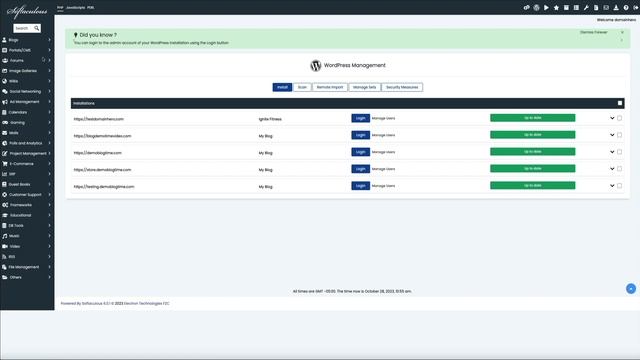Open the Security Measures tab

click(x=402, y=87)
